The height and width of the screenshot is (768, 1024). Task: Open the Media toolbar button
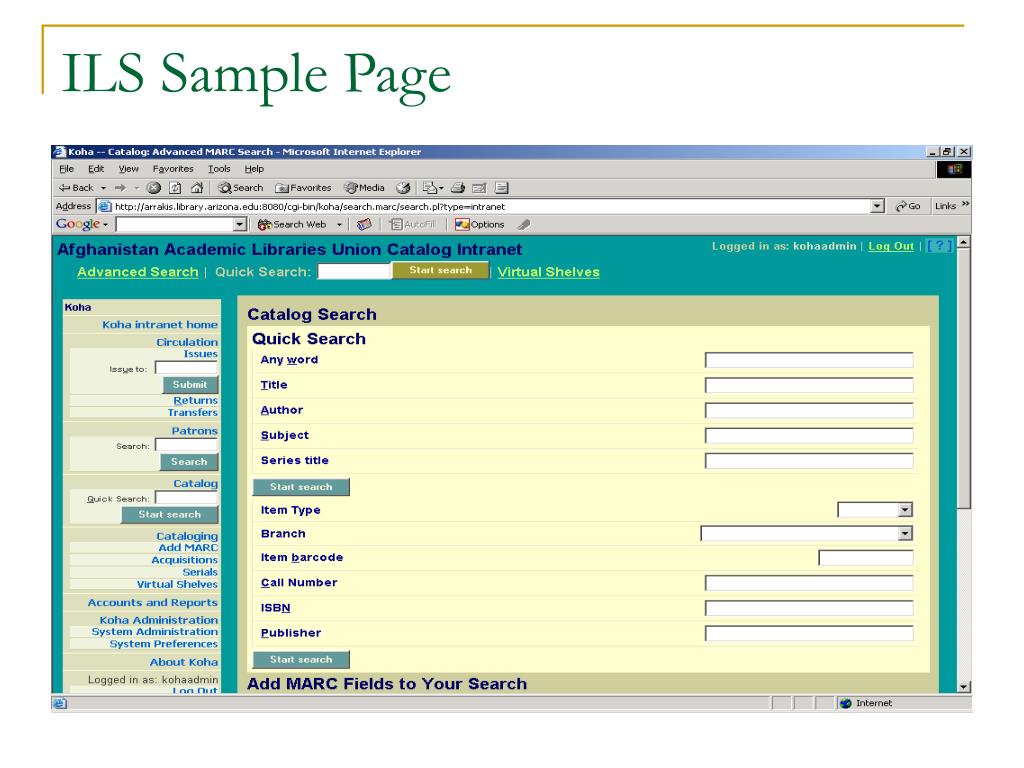click(364, 188)
